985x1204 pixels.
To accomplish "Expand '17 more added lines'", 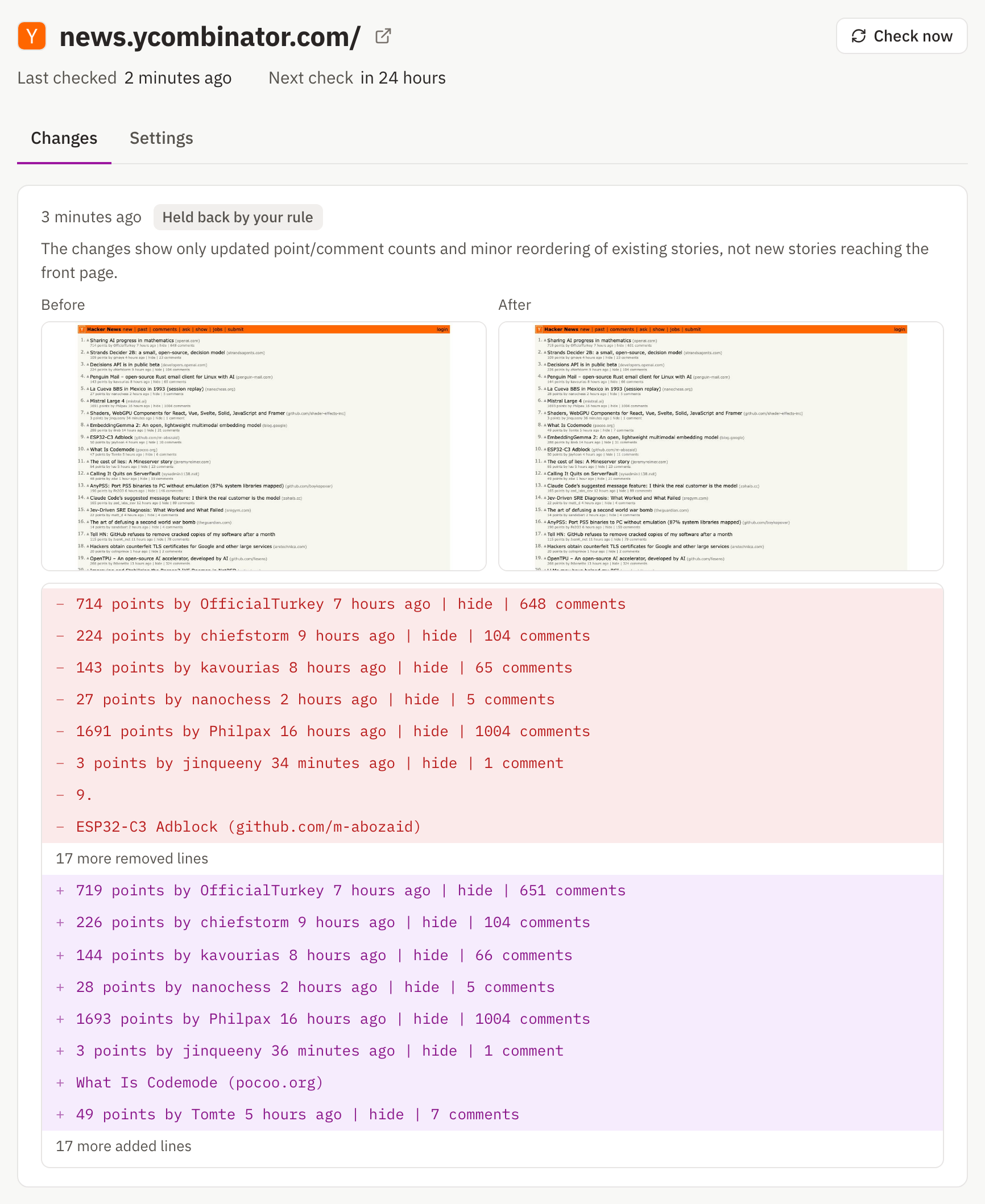I will point(123,1146).
